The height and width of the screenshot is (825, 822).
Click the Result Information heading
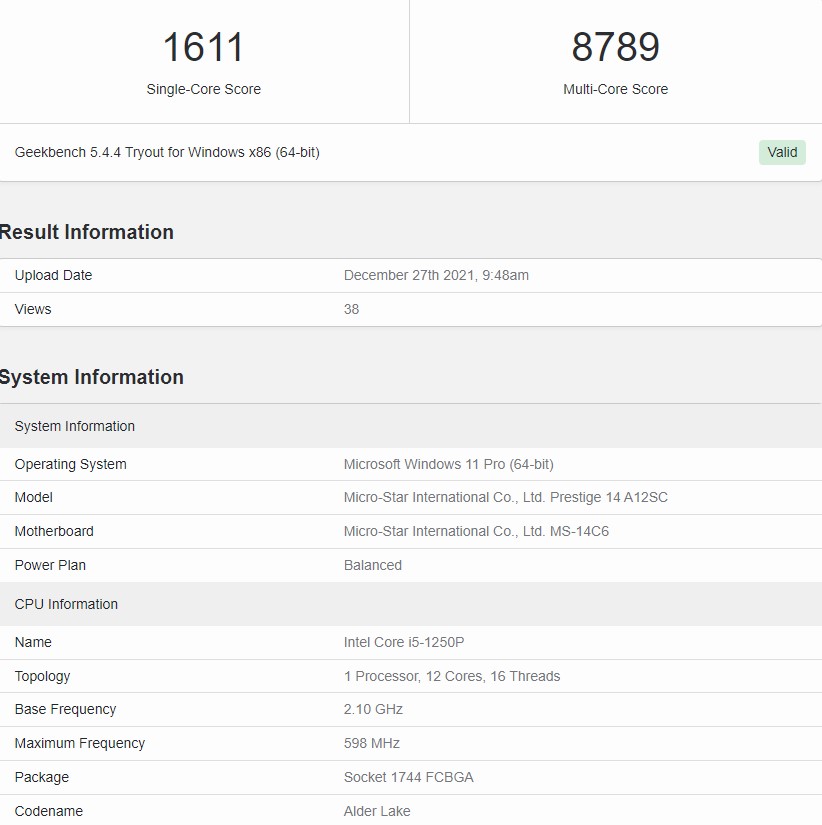(x=86, y=232)
